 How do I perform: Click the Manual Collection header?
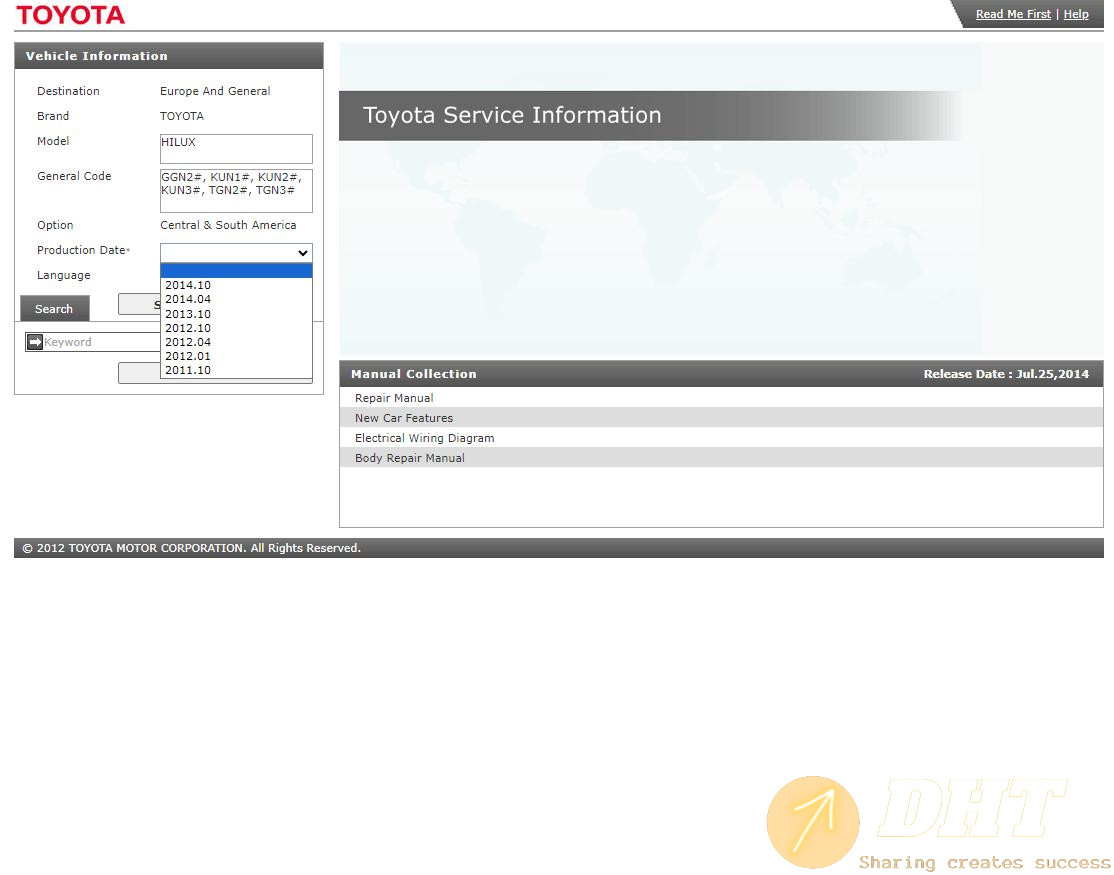(413, 374)
